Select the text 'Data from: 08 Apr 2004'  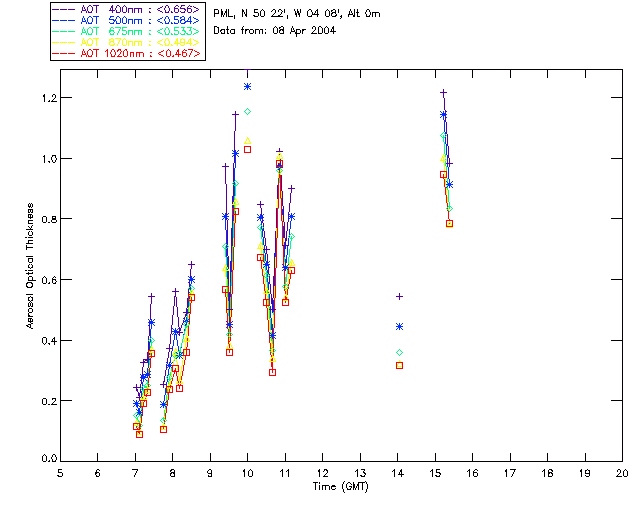click(x=274, y=31)
